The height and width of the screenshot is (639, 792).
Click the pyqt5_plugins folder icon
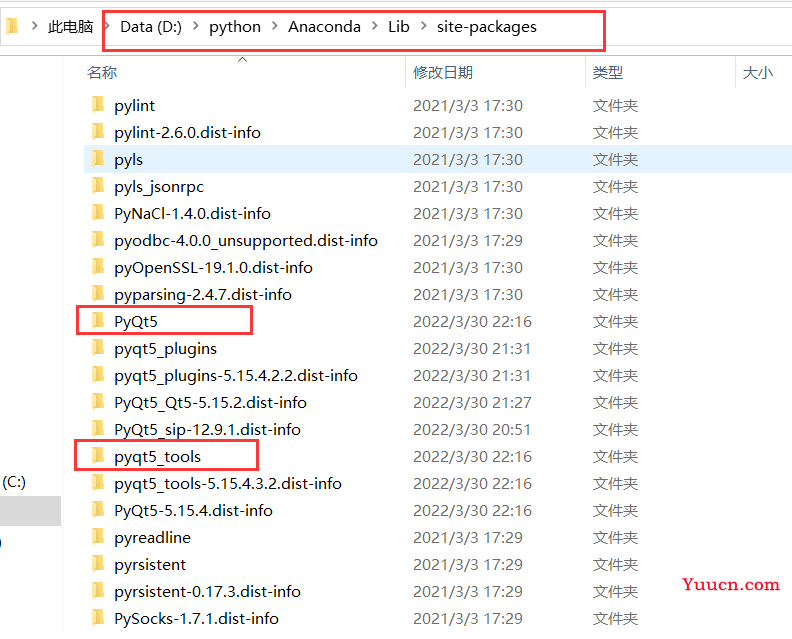[x=98, y=348]
